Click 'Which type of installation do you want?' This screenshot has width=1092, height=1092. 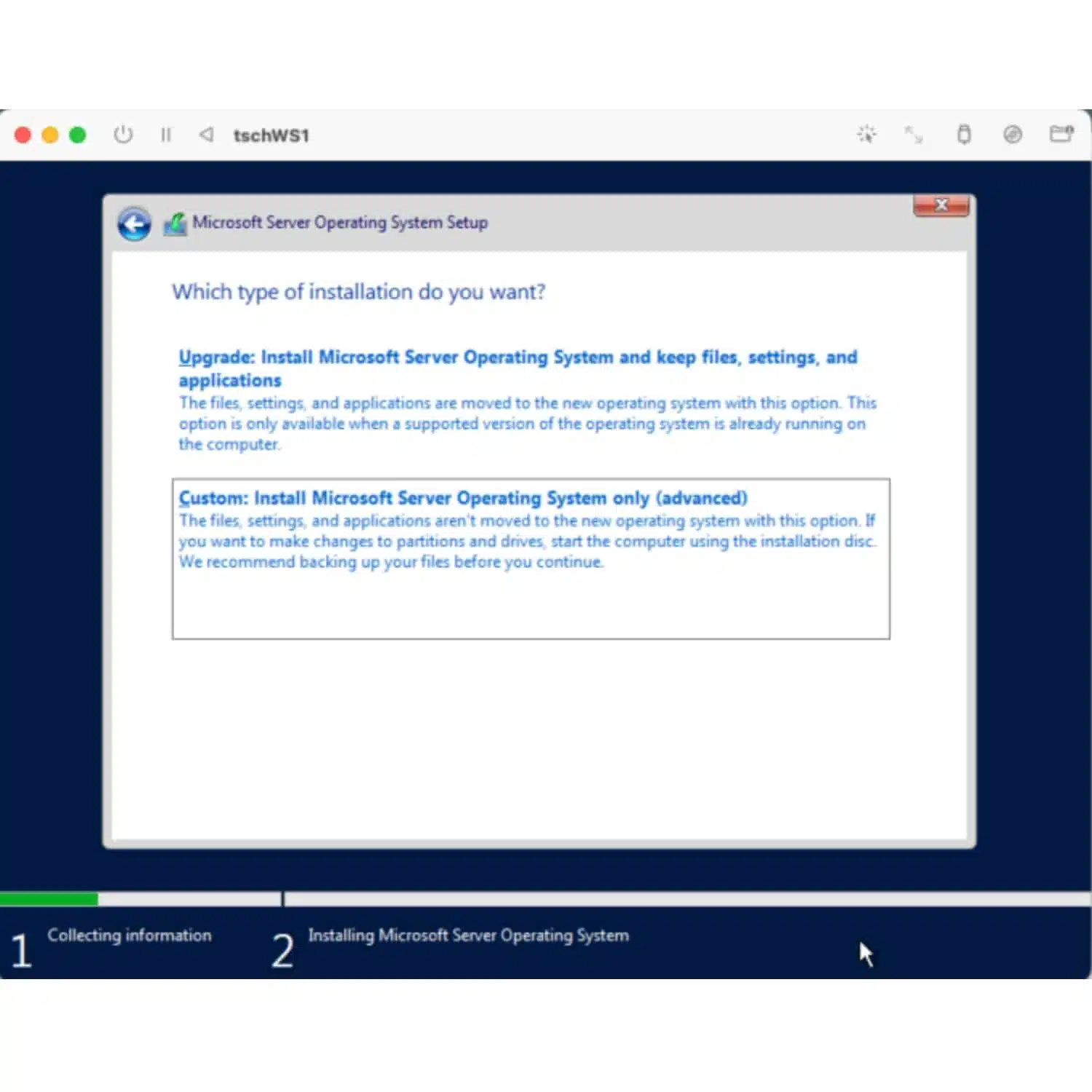coord(358,292)
